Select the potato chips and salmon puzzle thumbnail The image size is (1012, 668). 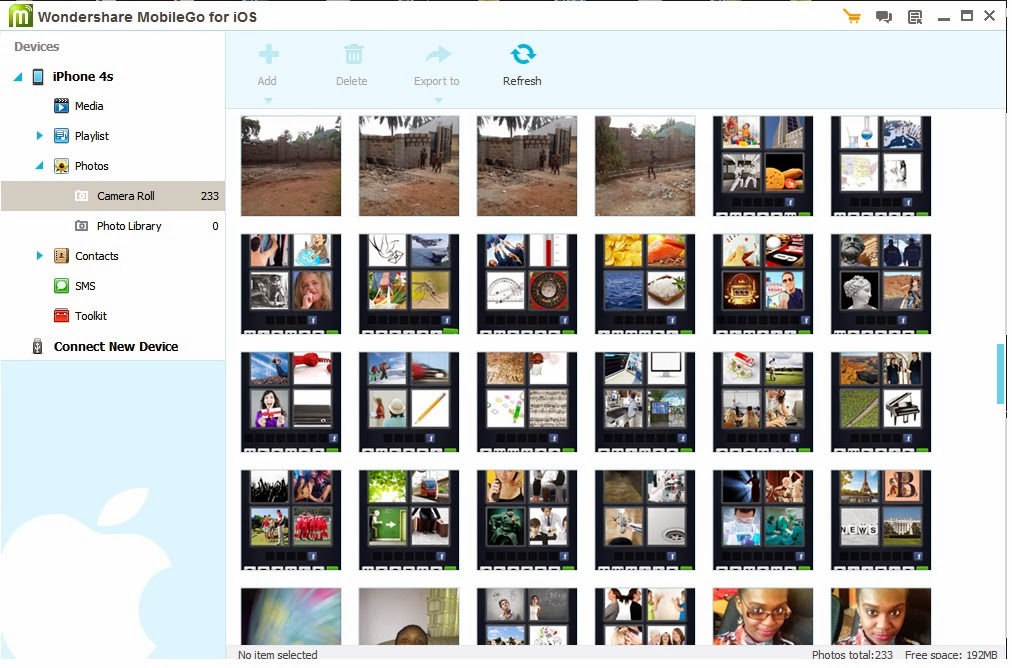tap(645, 284)
